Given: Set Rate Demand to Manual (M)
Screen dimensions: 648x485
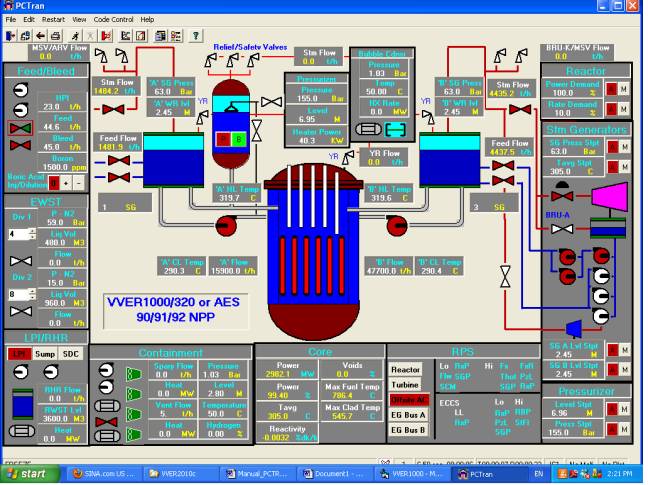Looking at the screenshot, I should (x=624, y=109).
